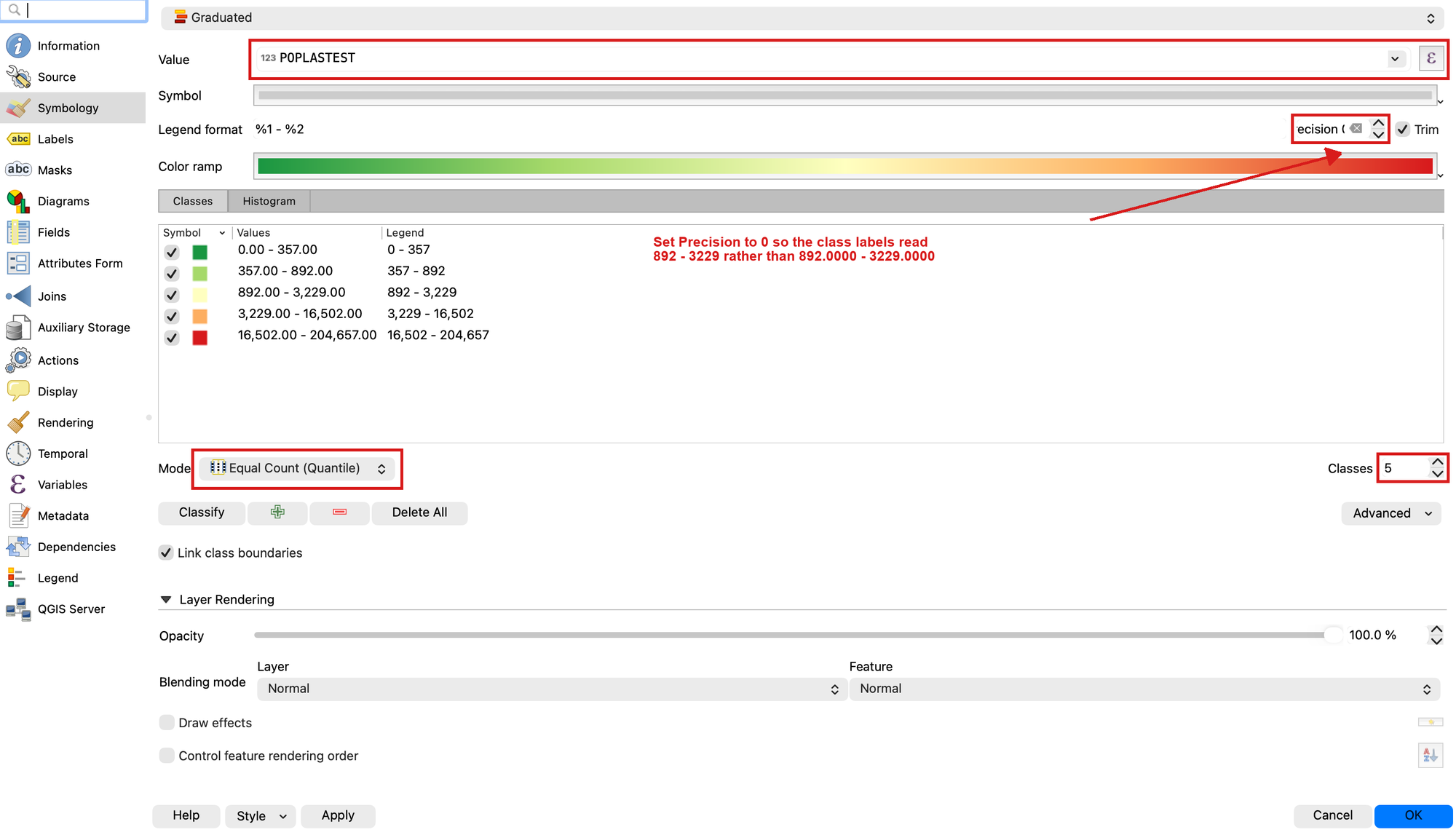Open the Information panel icon
Screen dimensions: 1456x835
pyautogui.click(x=18, y=45)
